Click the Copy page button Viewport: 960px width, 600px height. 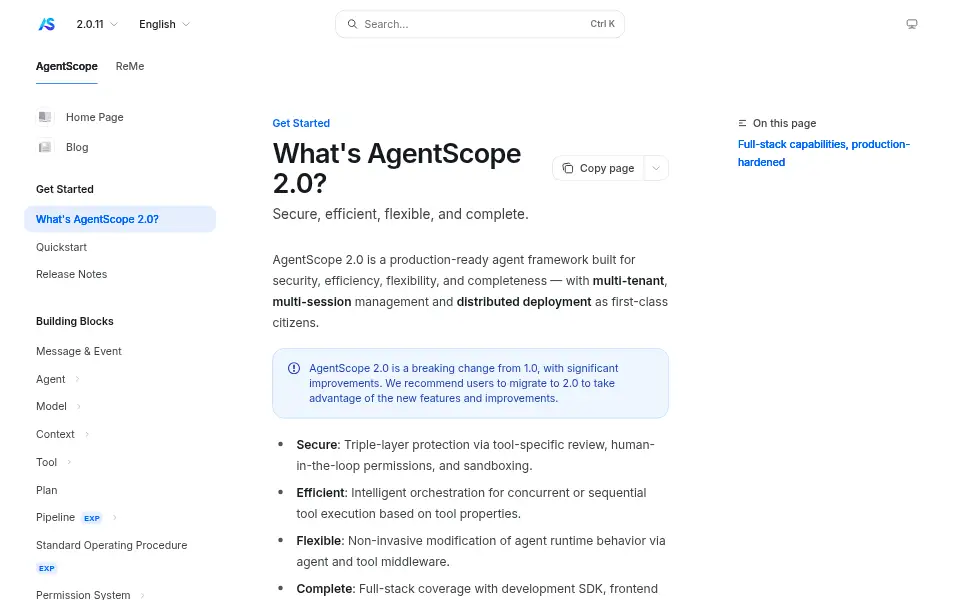point(598,168)
